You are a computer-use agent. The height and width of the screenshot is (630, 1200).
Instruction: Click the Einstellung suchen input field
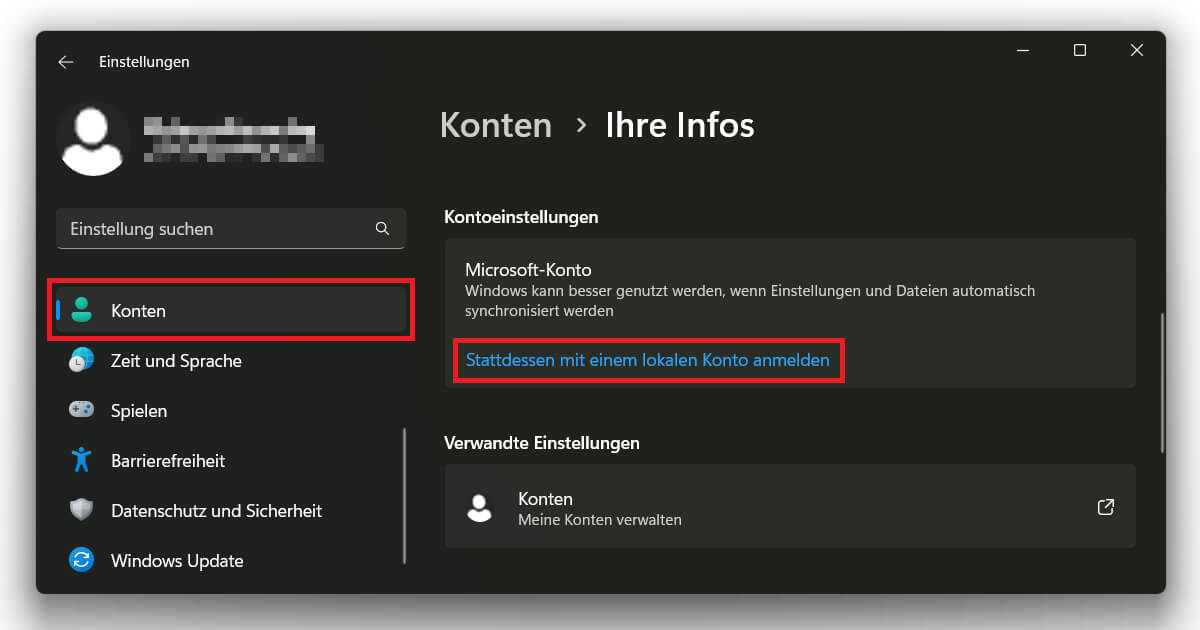(200, 228)
